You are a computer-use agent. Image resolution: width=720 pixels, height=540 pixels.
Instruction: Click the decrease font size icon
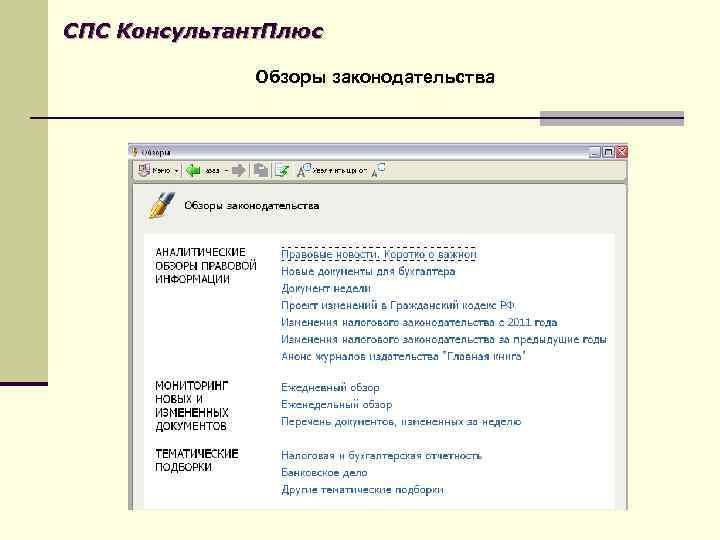coord(378,170)
